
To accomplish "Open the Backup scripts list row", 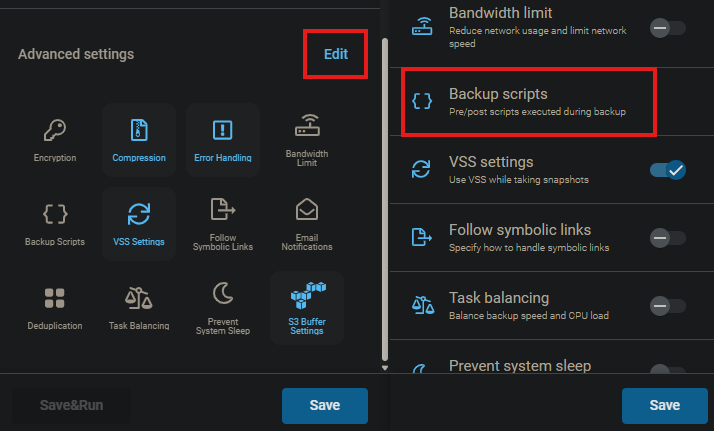I will pos(528,101).
